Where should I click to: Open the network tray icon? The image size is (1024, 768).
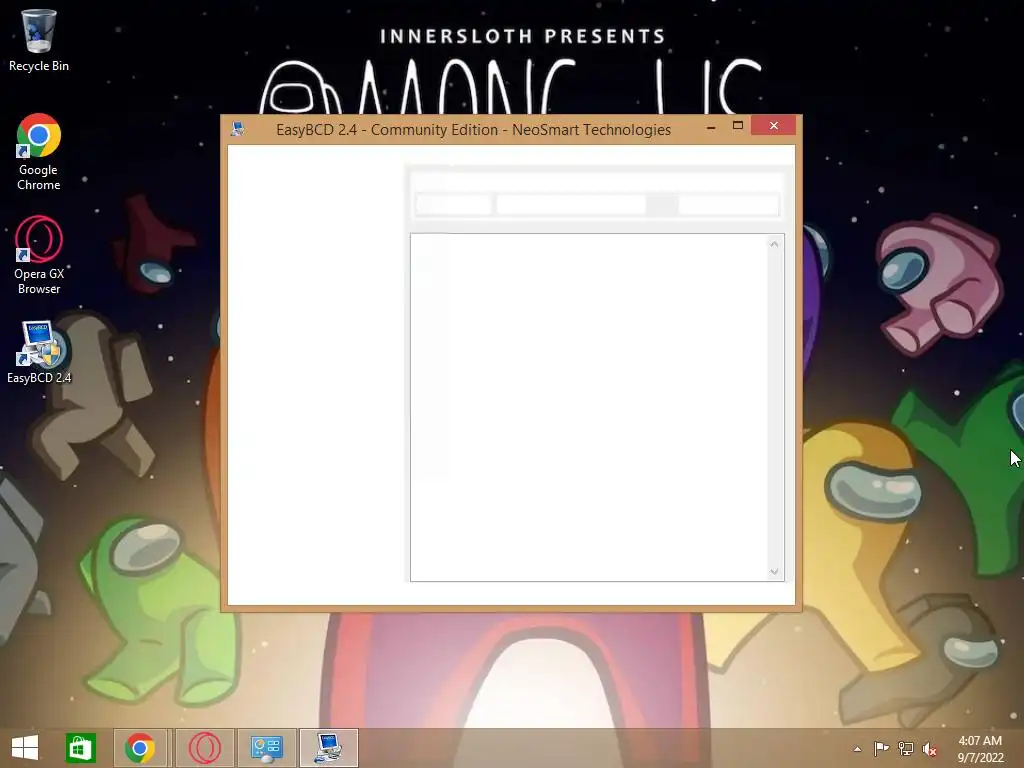[x=906, y=748]
